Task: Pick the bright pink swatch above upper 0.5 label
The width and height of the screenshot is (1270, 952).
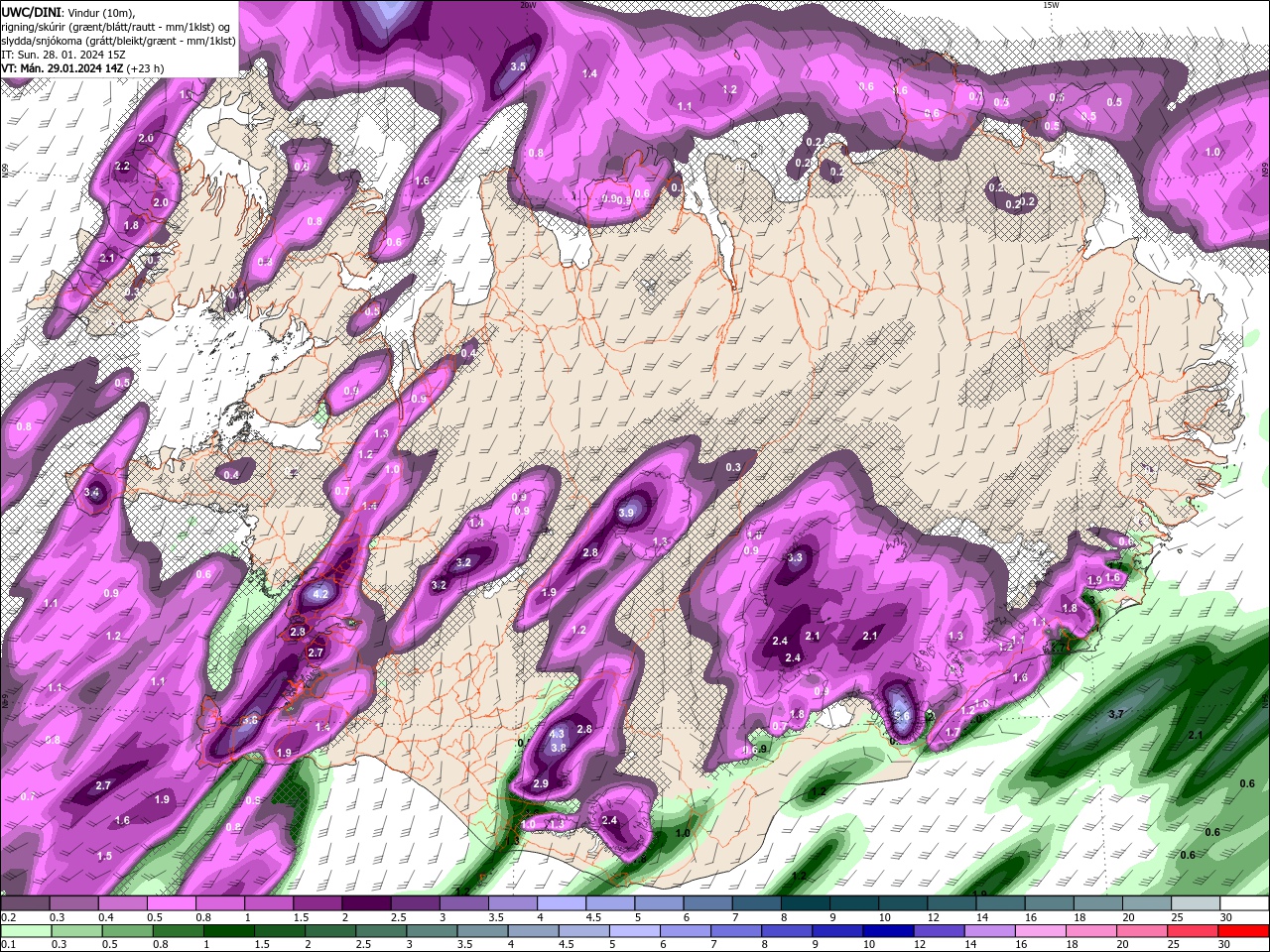Action: [171, 903]
